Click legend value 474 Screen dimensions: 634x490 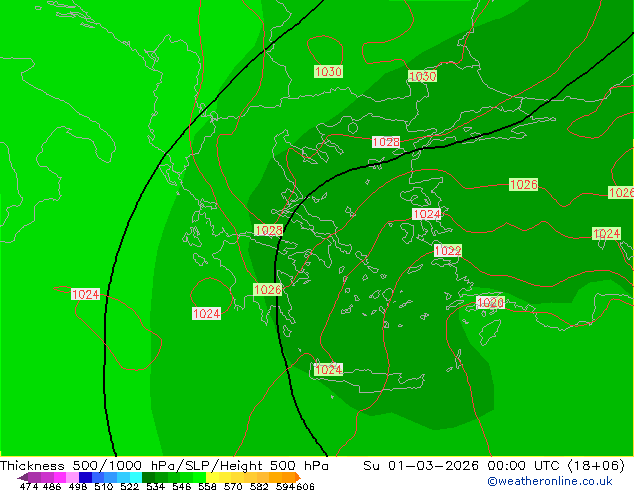click(29, 486)
